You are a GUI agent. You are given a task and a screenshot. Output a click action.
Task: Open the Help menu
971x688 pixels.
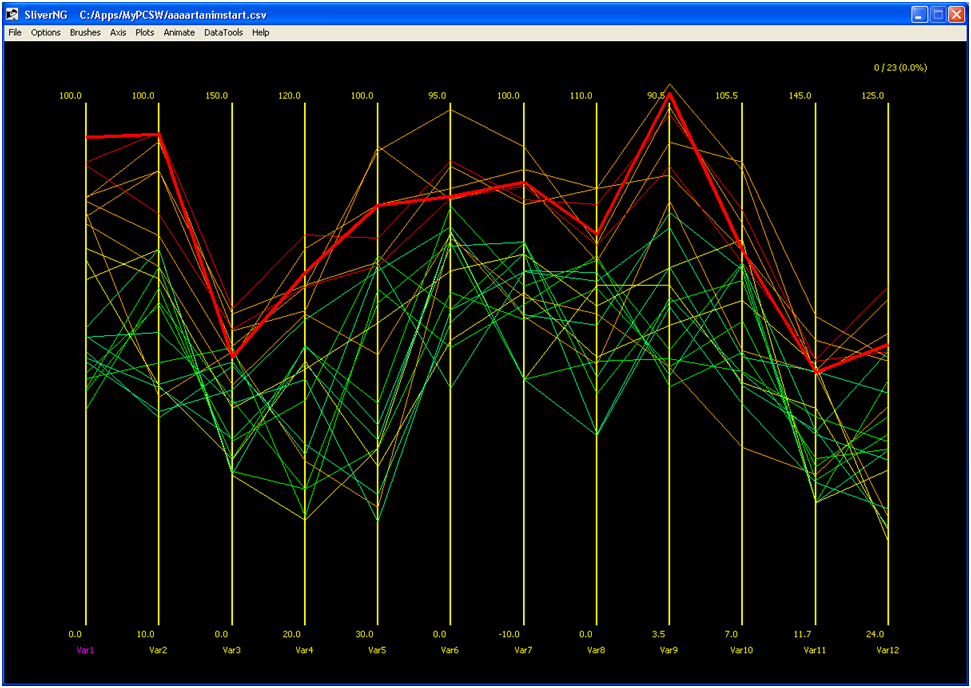tap(261, 33)
